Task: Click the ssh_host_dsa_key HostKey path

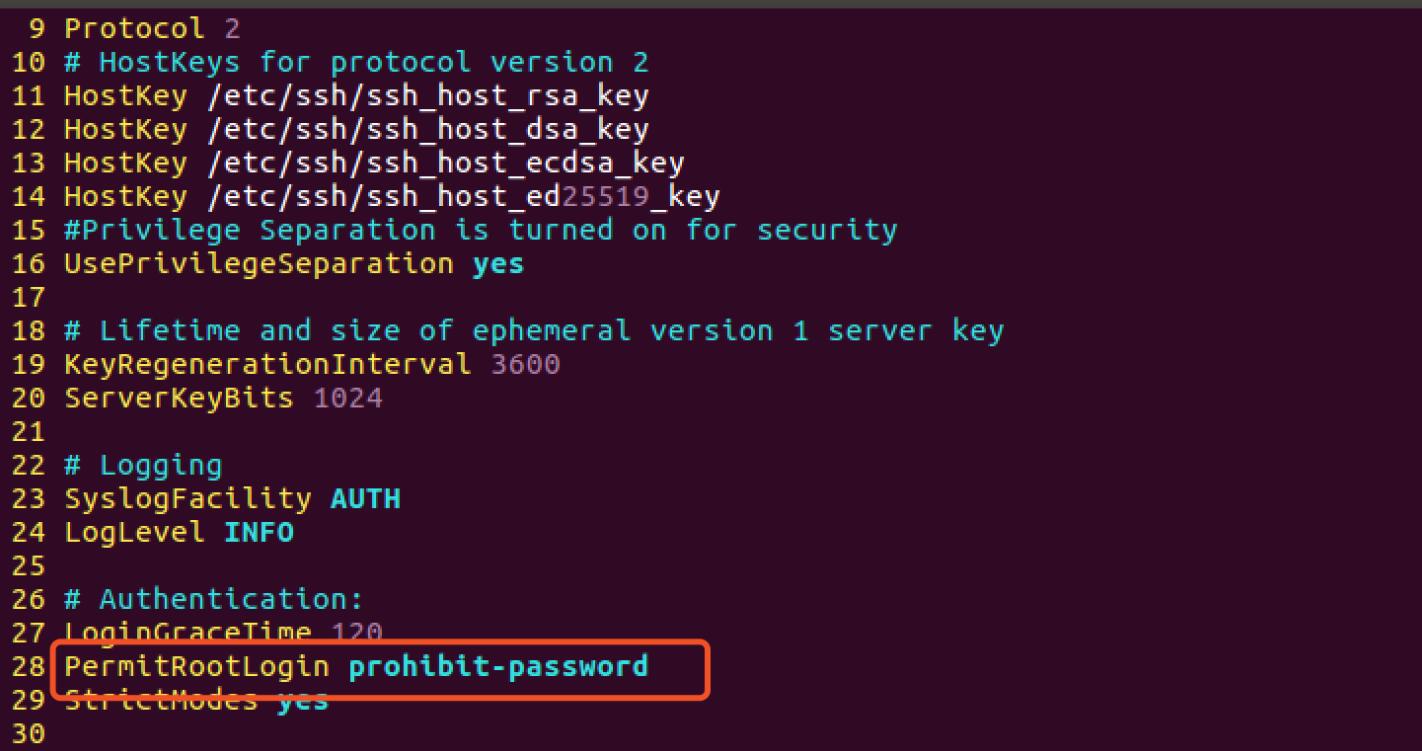Action: pos(428,130)
